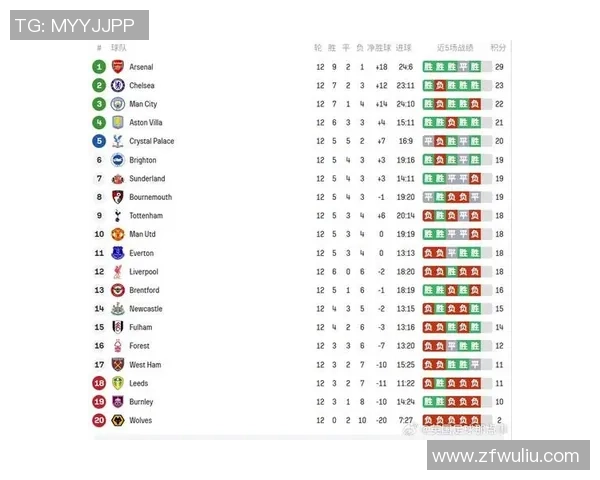
Task: Click Crystal Palace's blue position 5 badge
Action: point(99,141)
